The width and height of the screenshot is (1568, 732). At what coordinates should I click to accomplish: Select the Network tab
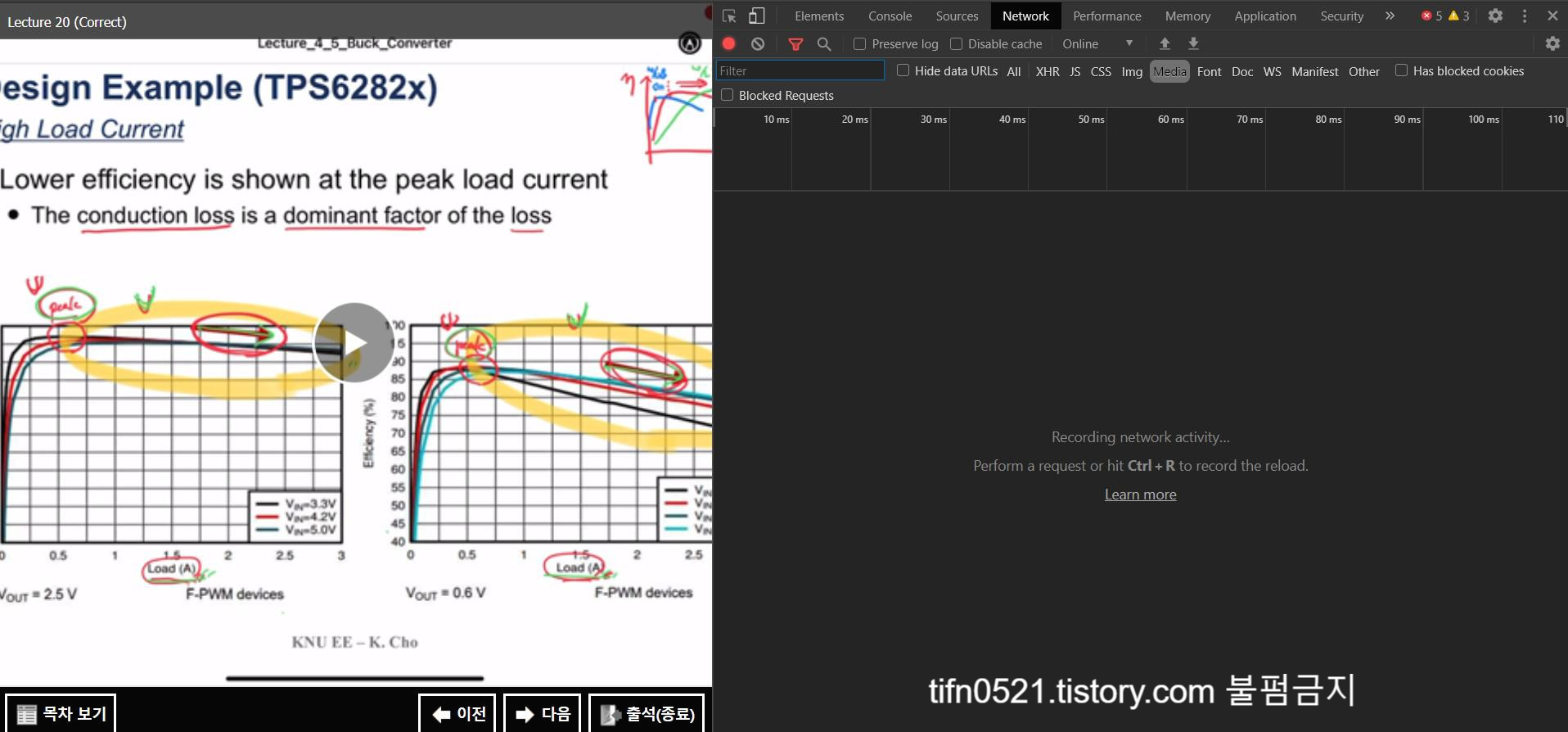[x=1025, y=16]
